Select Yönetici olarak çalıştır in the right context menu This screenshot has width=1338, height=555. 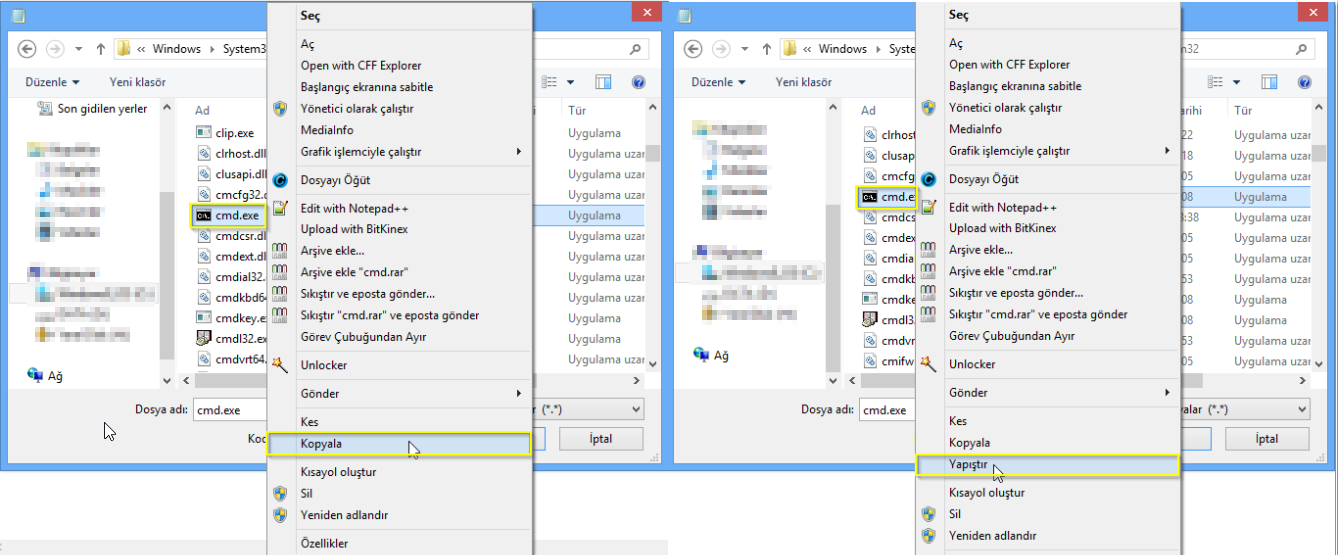click(1005, 107)
